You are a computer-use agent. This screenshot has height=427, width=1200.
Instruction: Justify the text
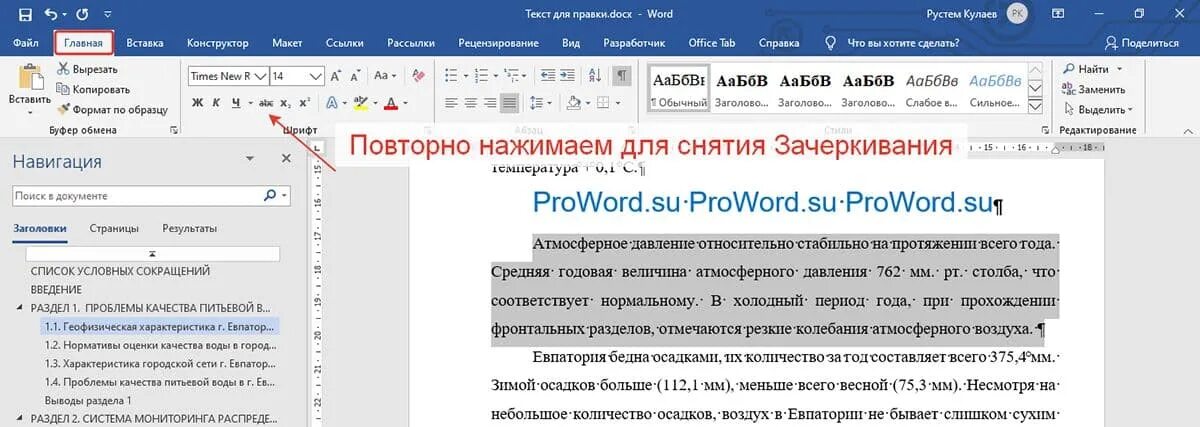point(510,102)
